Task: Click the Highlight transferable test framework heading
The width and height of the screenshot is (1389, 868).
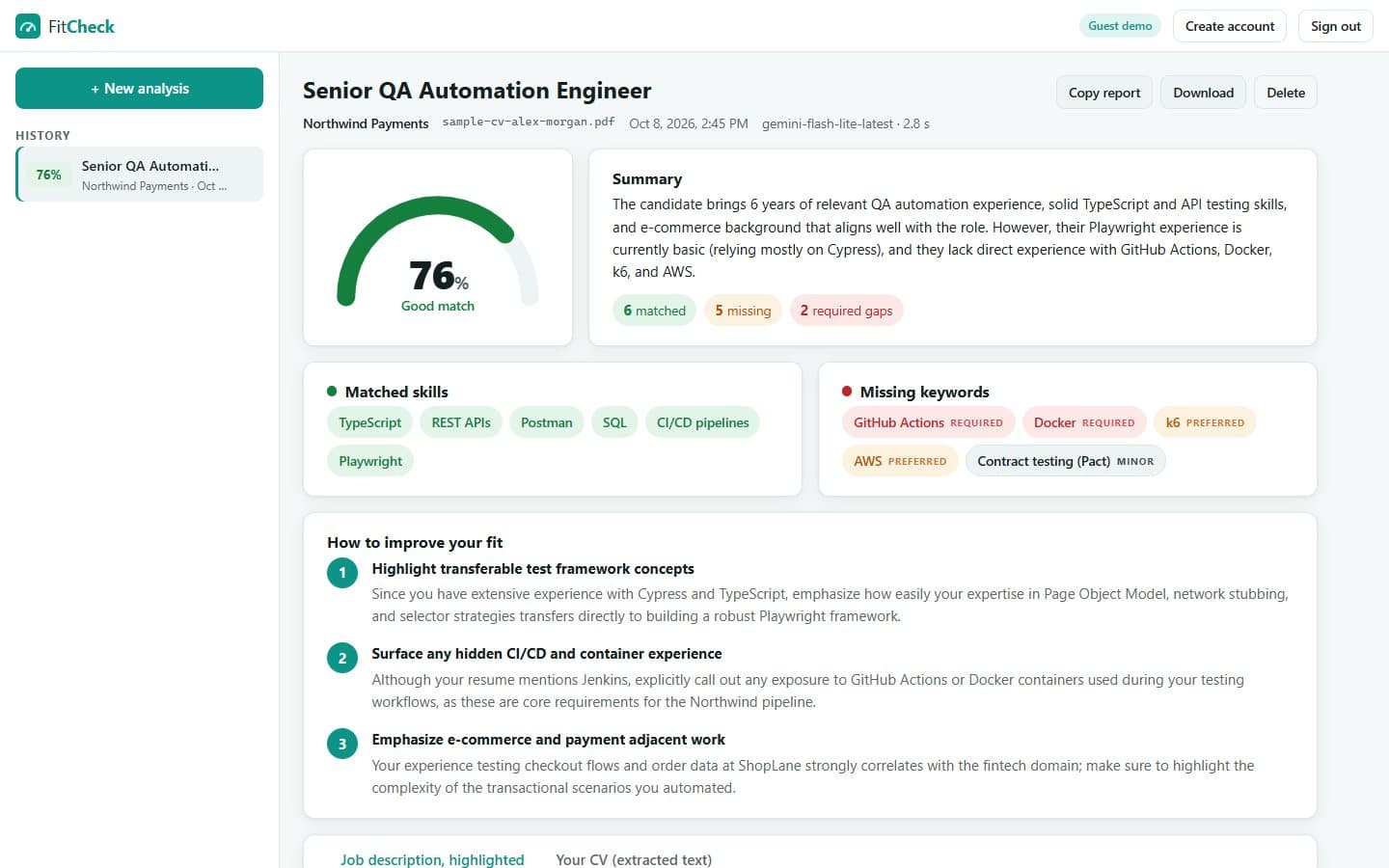Action: pyautogui.click(x=532, y=569)
